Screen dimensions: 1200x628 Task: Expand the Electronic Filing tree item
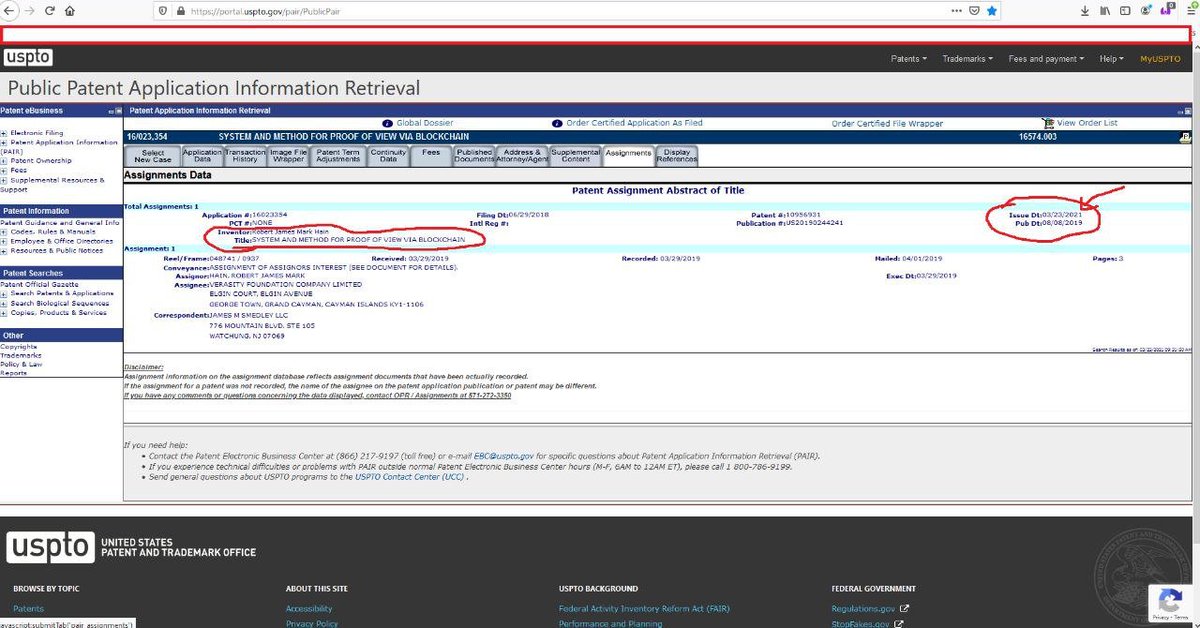4,132
